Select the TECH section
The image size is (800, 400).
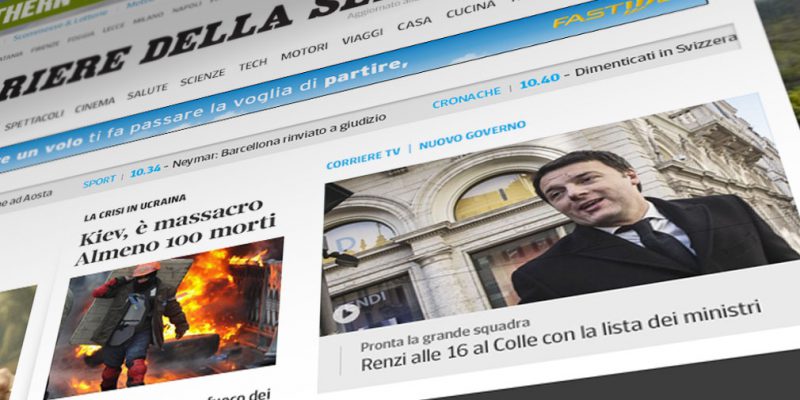point(253,64)
